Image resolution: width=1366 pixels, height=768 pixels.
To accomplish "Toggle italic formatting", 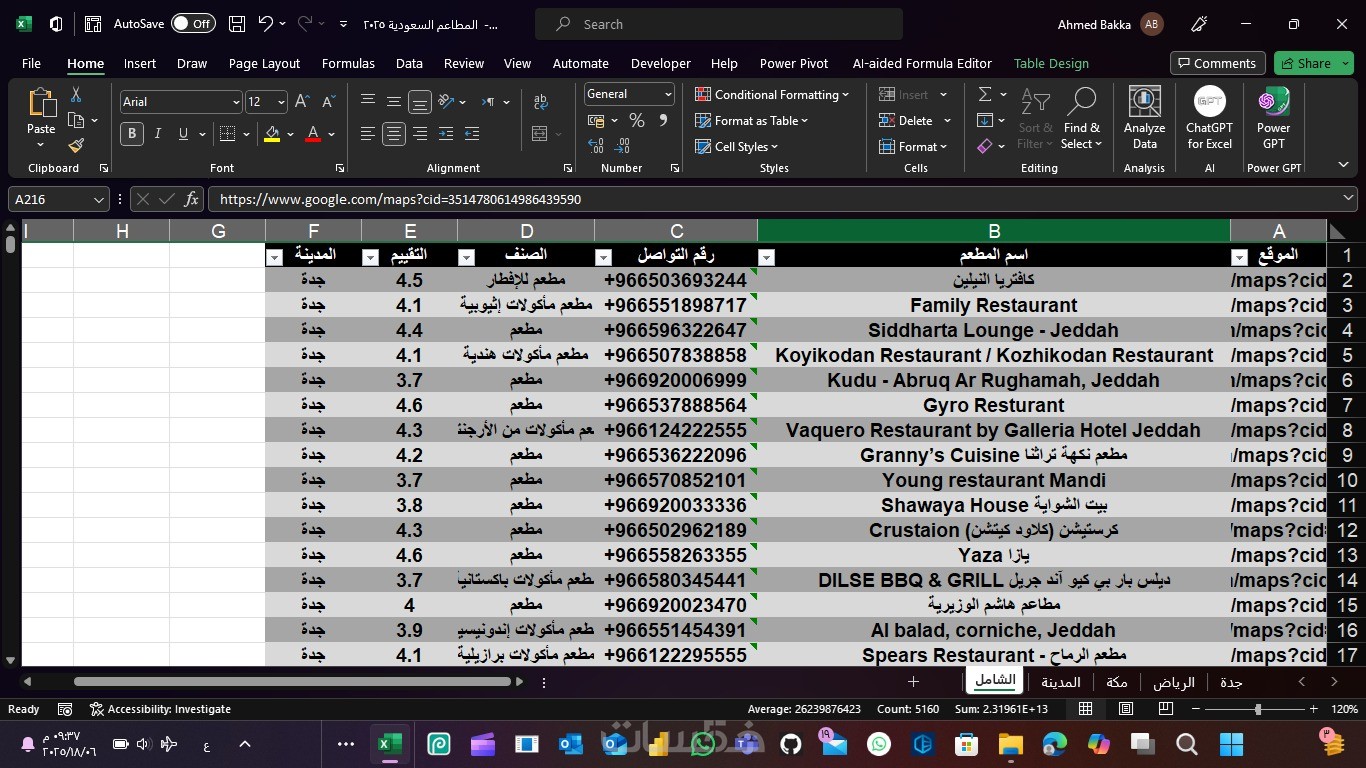I will 157,134.
